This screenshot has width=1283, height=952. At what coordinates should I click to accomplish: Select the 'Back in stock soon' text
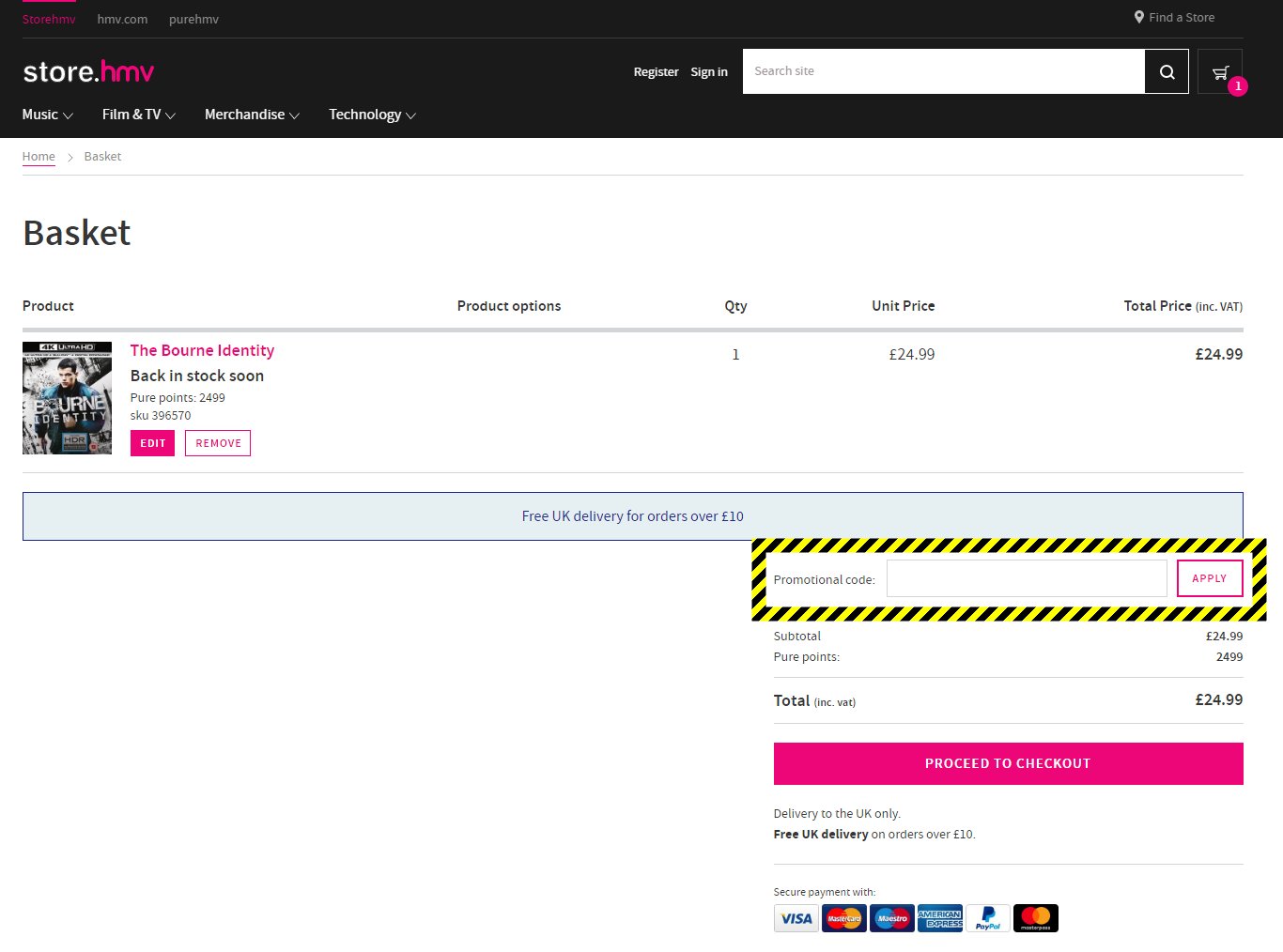pyautogui.click(x=197, y=376)
